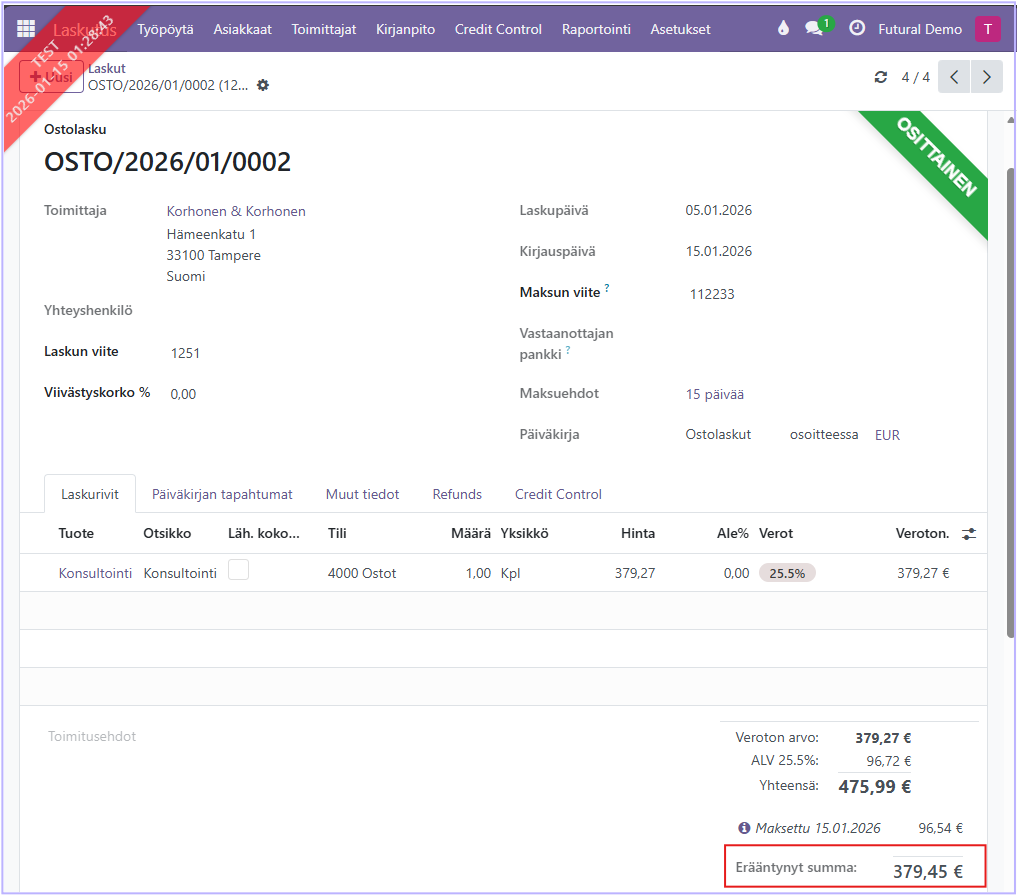1017x895 pixels.
Task: Open the activities clock icon
Action: (857, 29)
